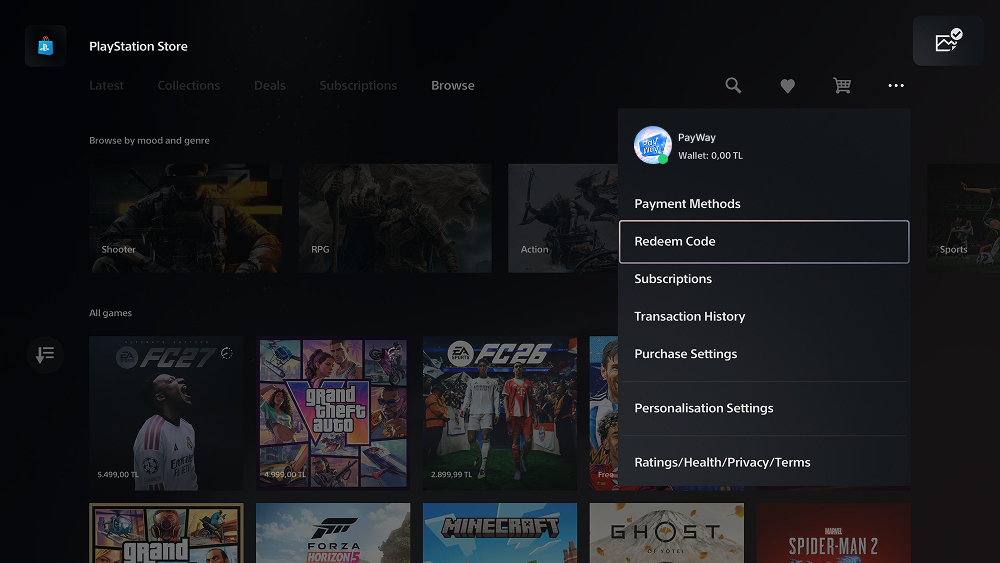This screenshot has height=563, width=1000.
Task: Select the FC26 game cover
Action: pos(500,413)
